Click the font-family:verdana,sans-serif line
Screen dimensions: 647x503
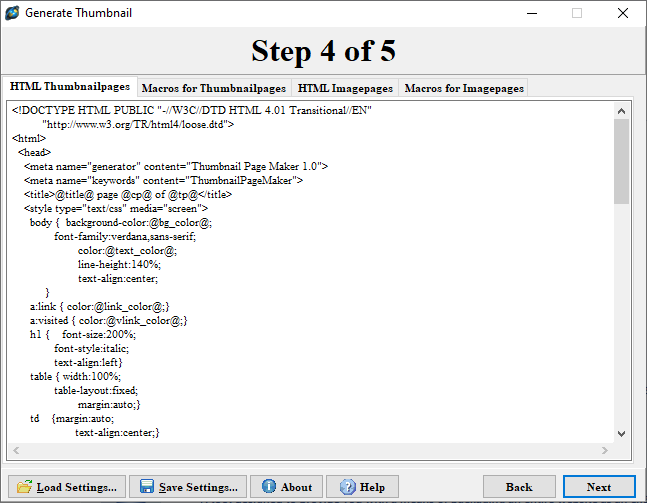[x=125, y=236]
